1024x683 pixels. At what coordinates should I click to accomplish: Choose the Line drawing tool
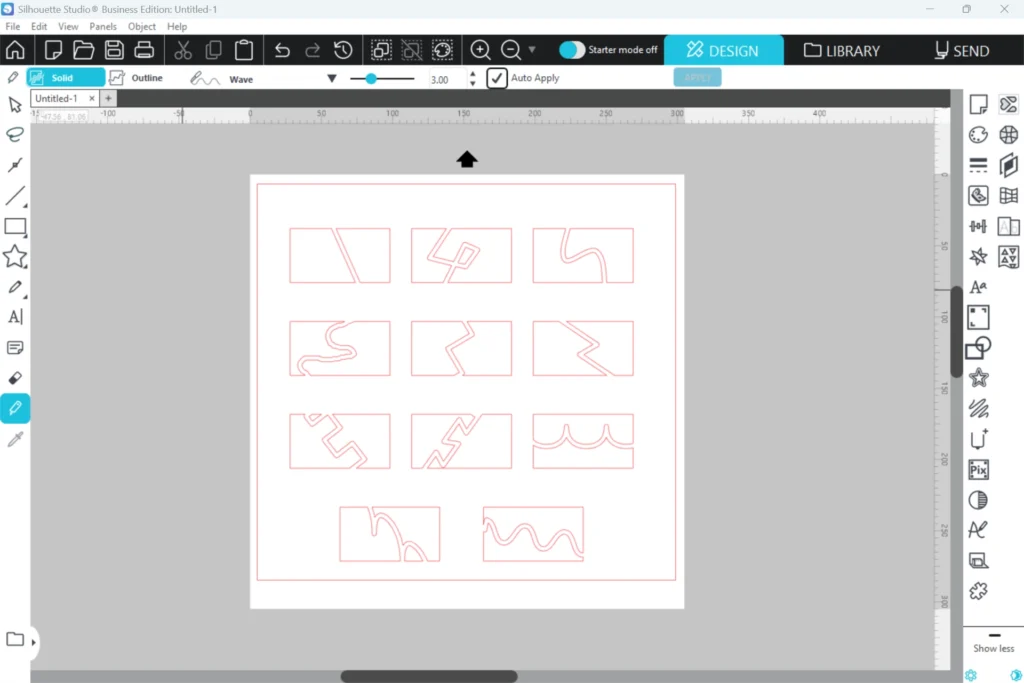[15, 196]
